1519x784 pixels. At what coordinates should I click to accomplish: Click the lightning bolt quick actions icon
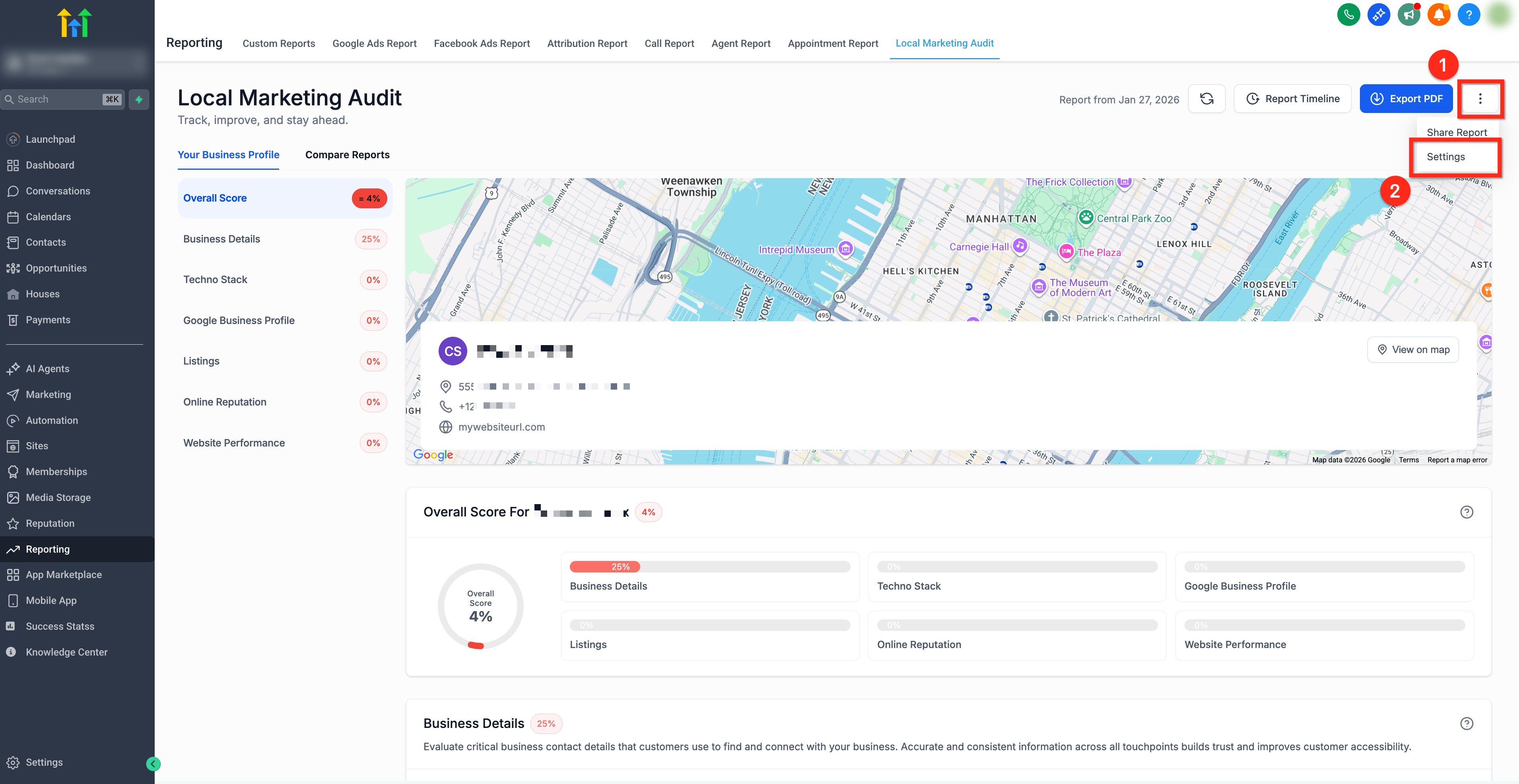tap(139, 100)
